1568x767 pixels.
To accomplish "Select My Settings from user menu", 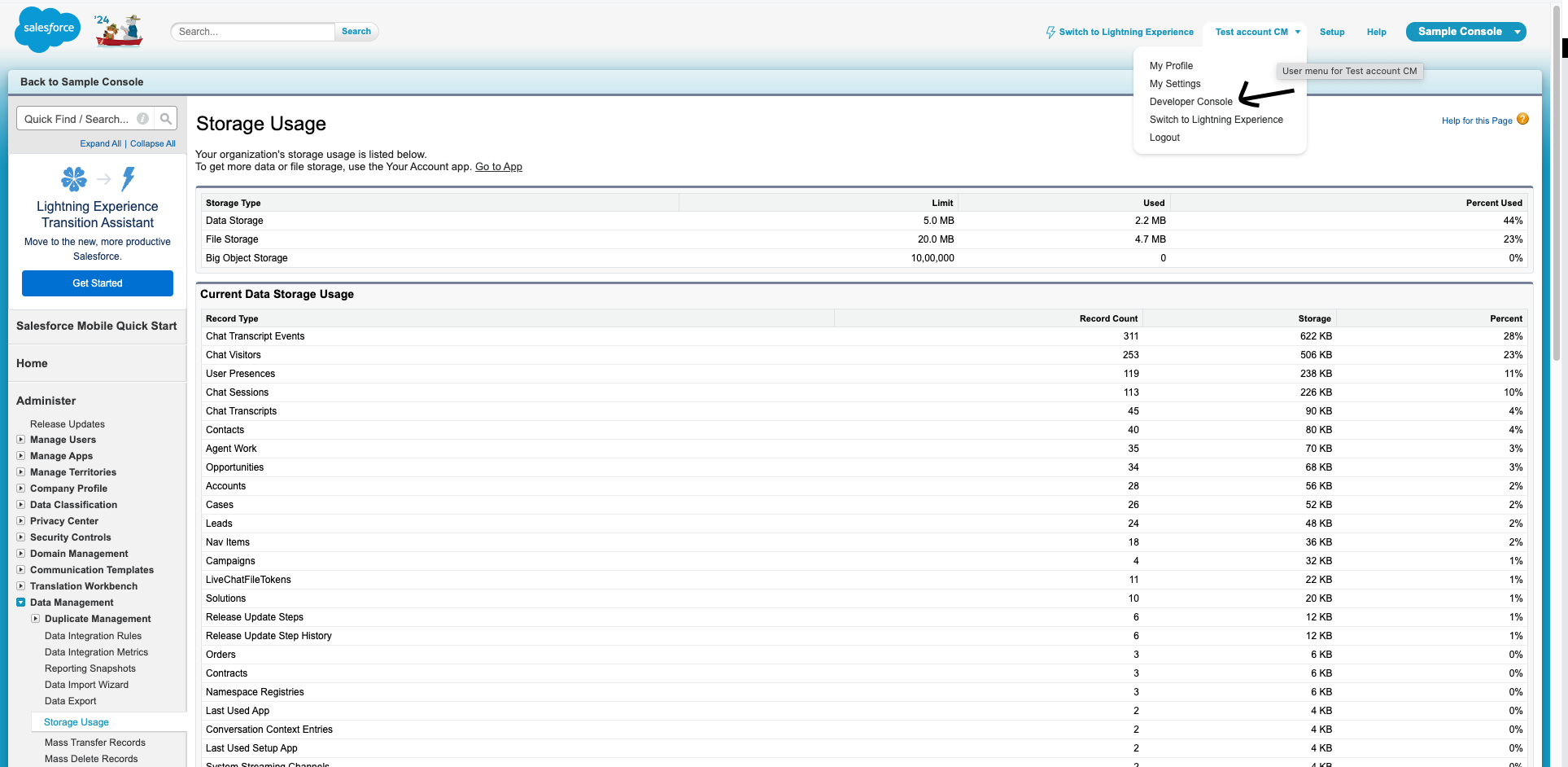I will coord(1175,84).
